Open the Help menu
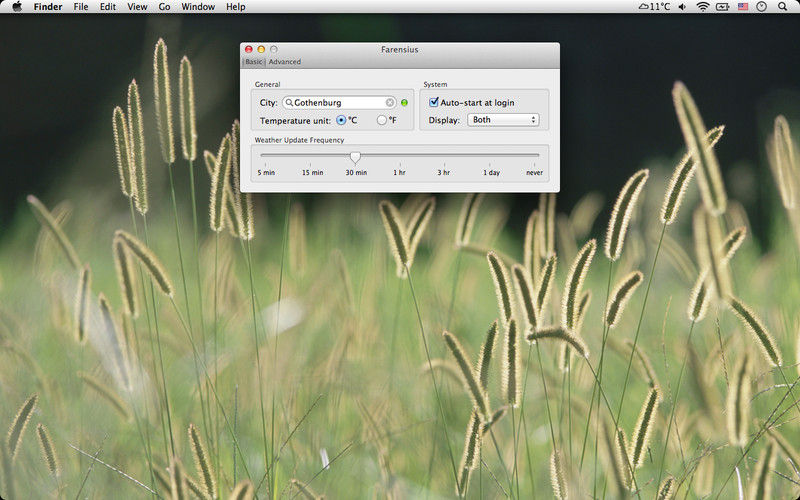Viewport: 800px width, 500px height. (236, 7)
